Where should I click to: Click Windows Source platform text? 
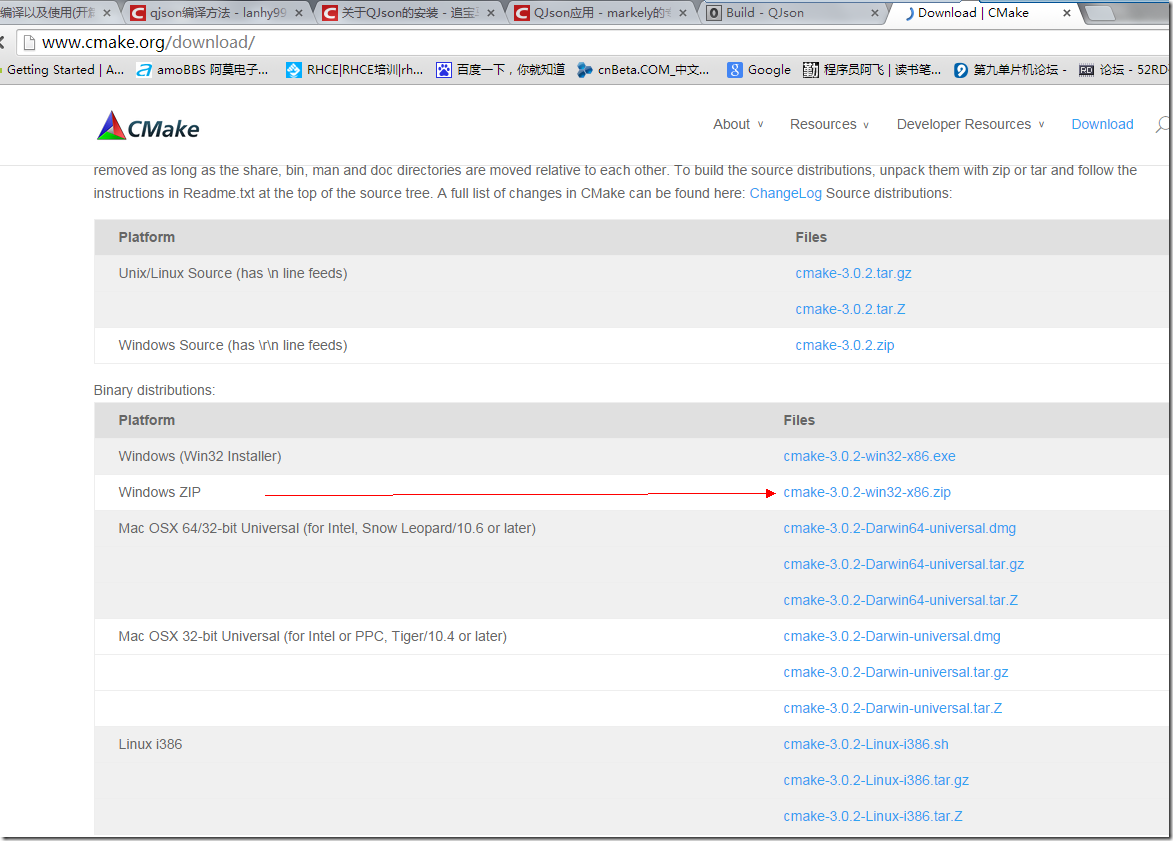233,345
